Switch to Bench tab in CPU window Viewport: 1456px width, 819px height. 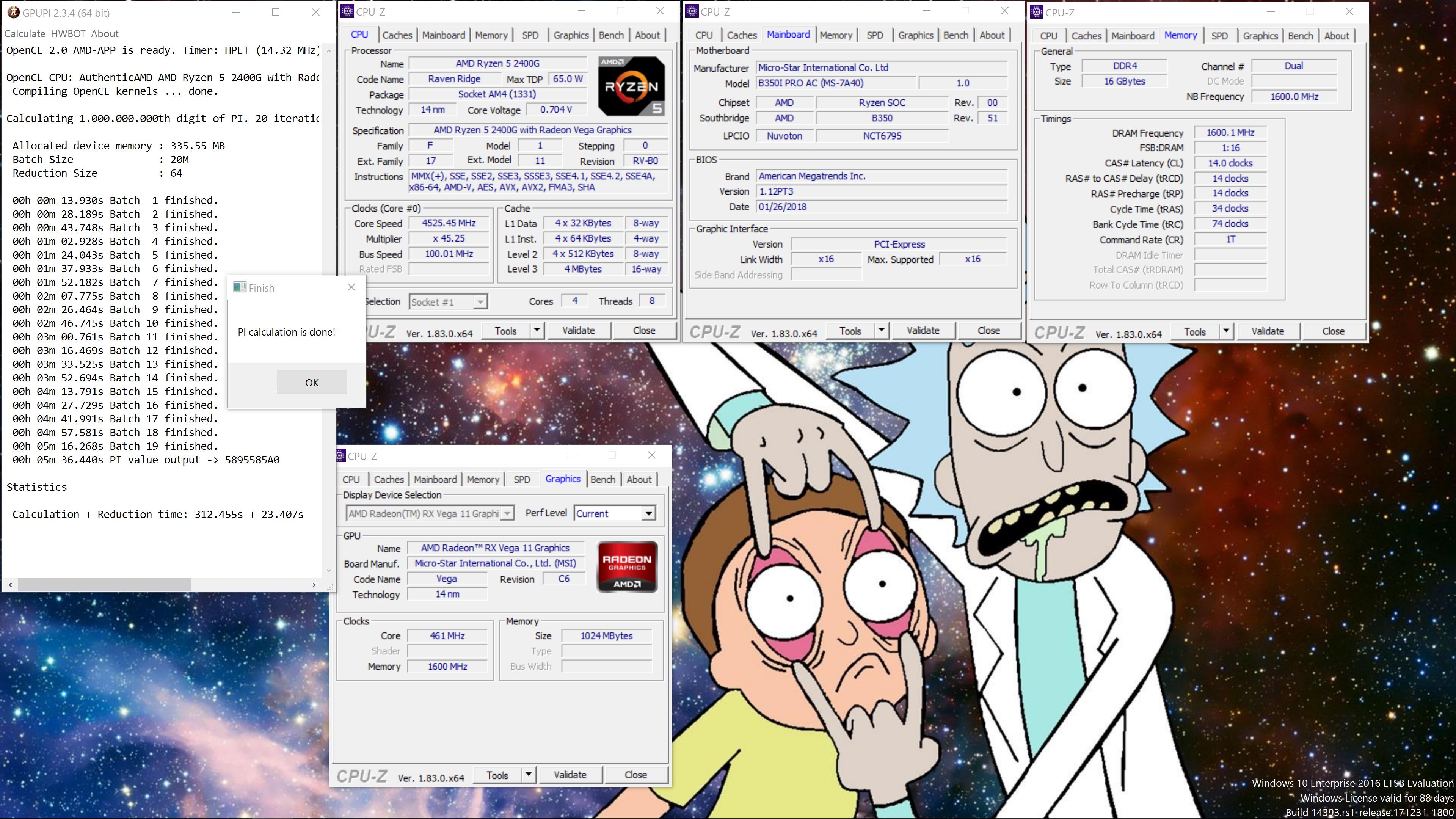pos(611,35)
